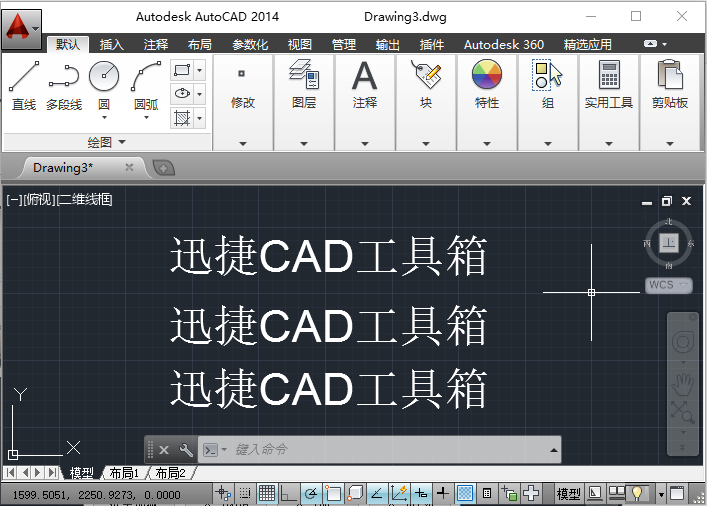The width and height of the screenshot is (707, 506).
Task: Switch to the 布局2 layout tab
Action: [x=170, y=473]
